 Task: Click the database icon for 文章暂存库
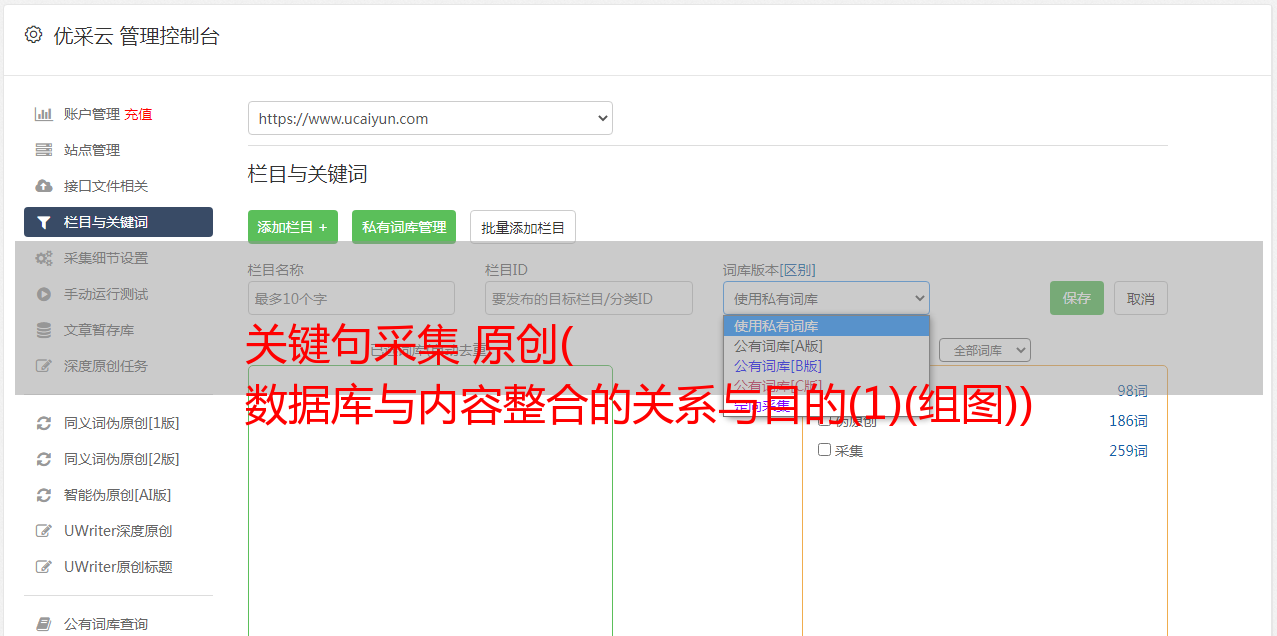click(43, 330)
